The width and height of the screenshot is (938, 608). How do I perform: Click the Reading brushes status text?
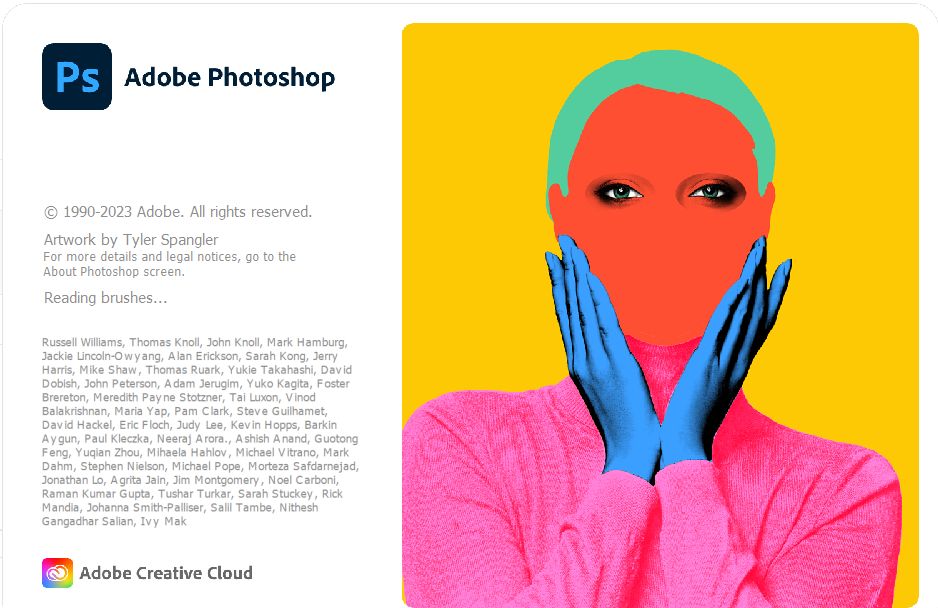[105, 297]
